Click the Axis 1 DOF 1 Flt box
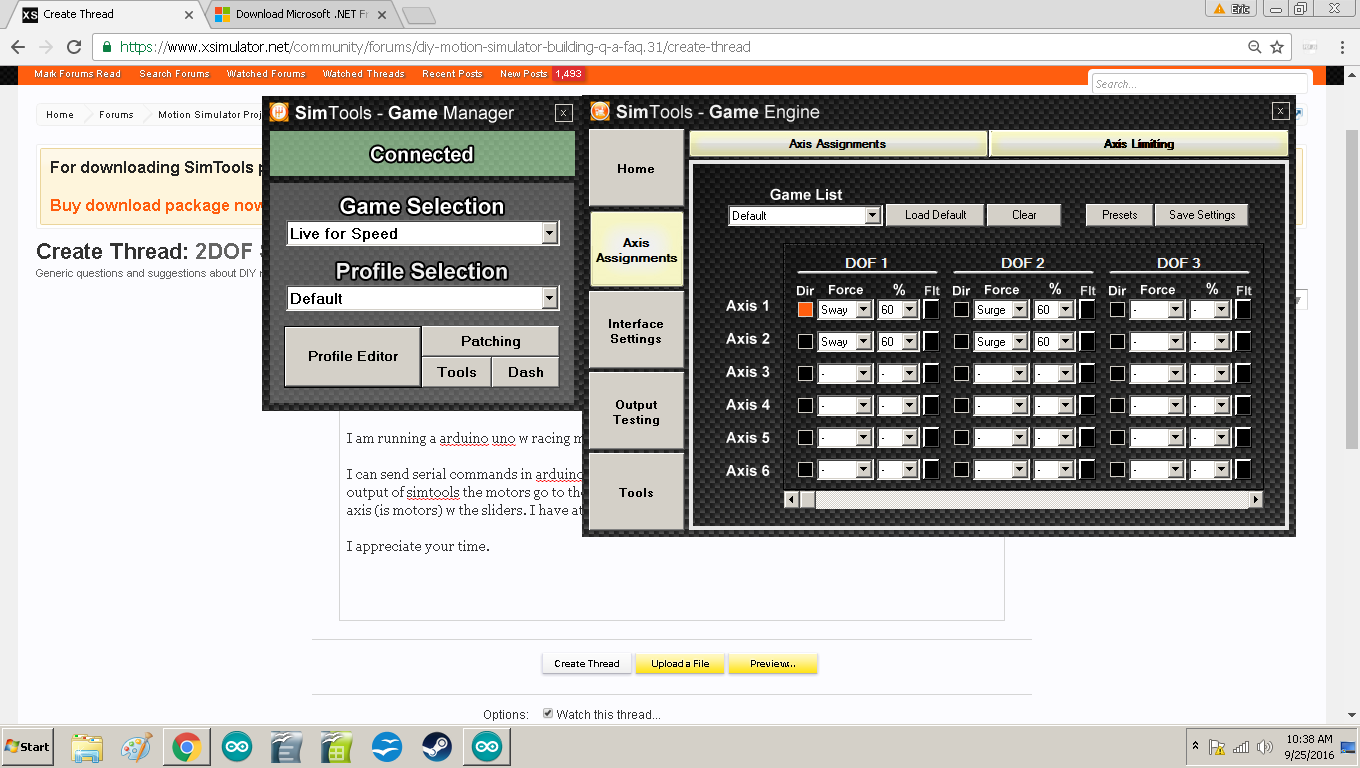 [930, 310]
